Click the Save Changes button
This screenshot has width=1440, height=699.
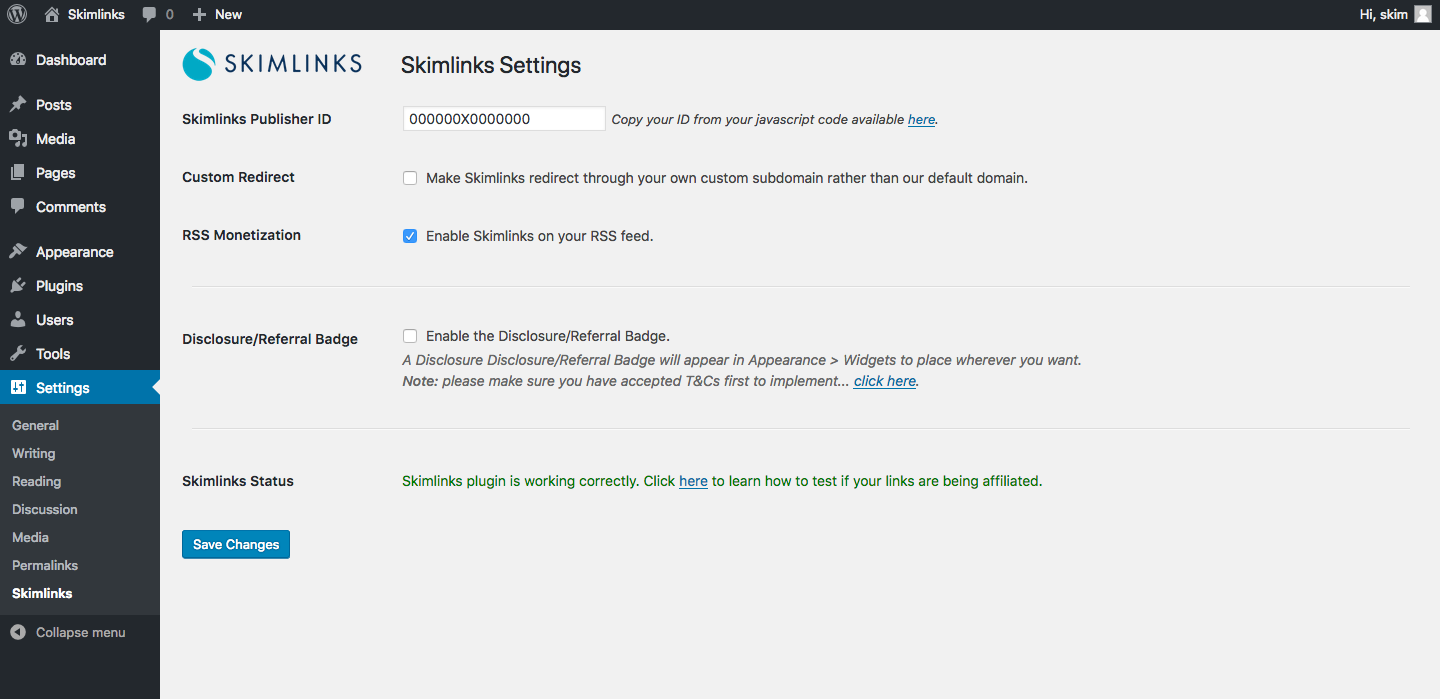click(236, 544)
